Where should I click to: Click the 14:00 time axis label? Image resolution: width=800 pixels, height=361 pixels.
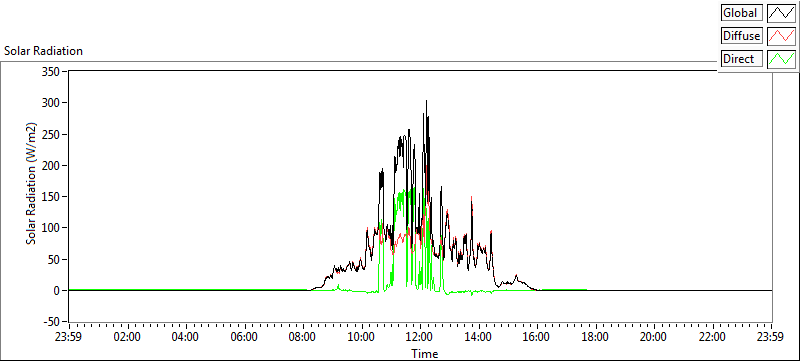pos(479,337)
